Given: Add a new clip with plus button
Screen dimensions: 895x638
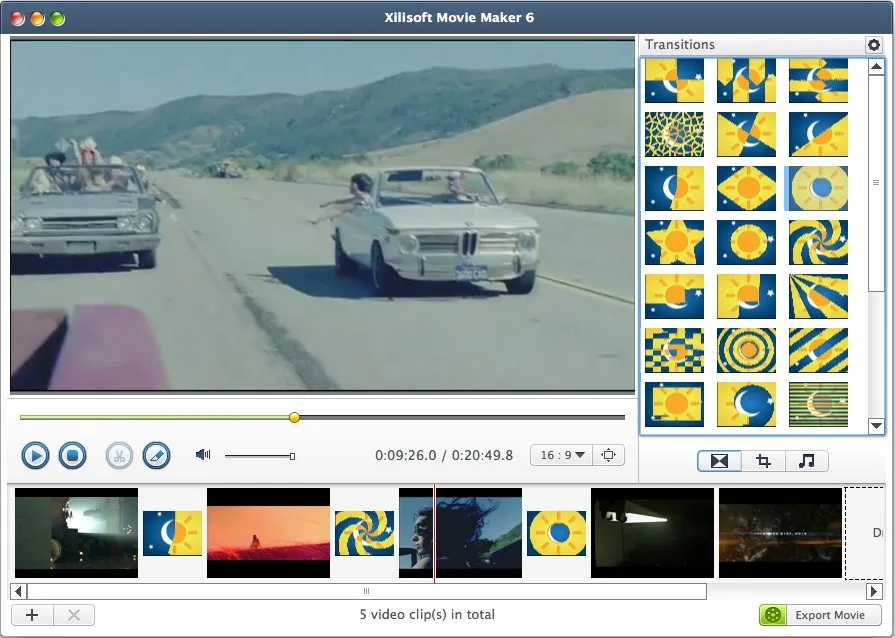Looking at the screenshot, I should [x=33, y=615].
